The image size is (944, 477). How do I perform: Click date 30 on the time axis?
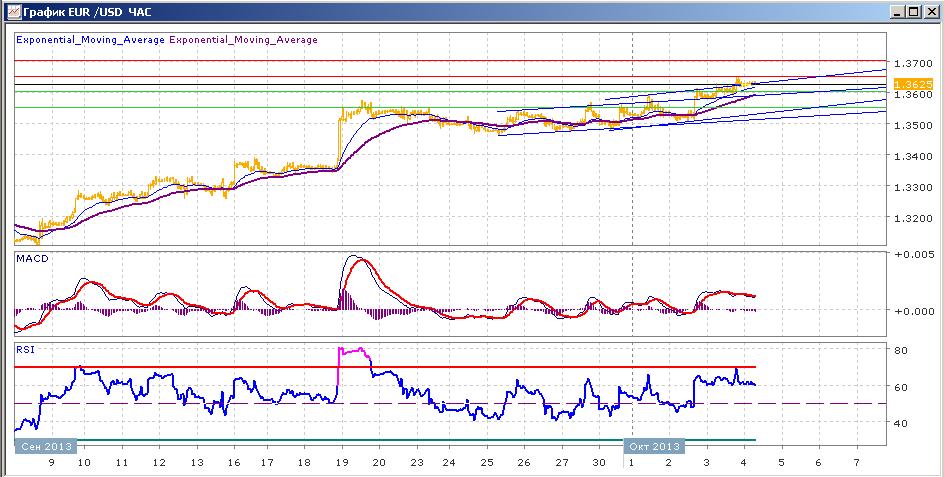(598, 463)
